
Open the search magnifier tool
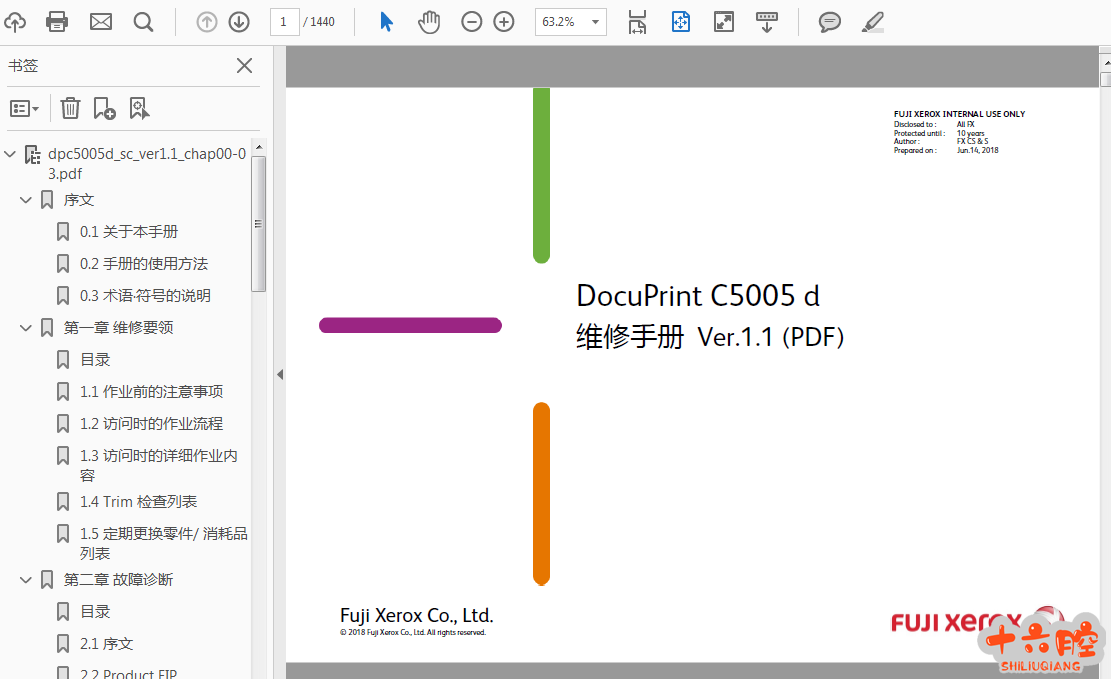[x=143, y=22]
